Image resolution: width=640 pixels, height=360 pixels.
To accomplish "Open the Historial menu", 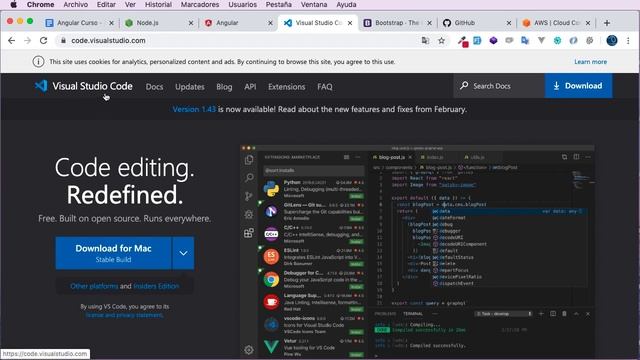I will [158, 4].
